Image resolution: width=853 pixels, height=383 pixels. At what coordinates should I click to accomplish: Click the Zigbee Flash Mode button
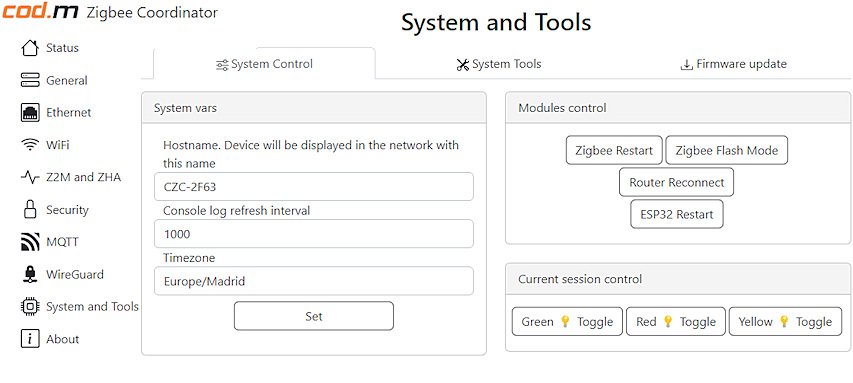click(x=727, y=150)
